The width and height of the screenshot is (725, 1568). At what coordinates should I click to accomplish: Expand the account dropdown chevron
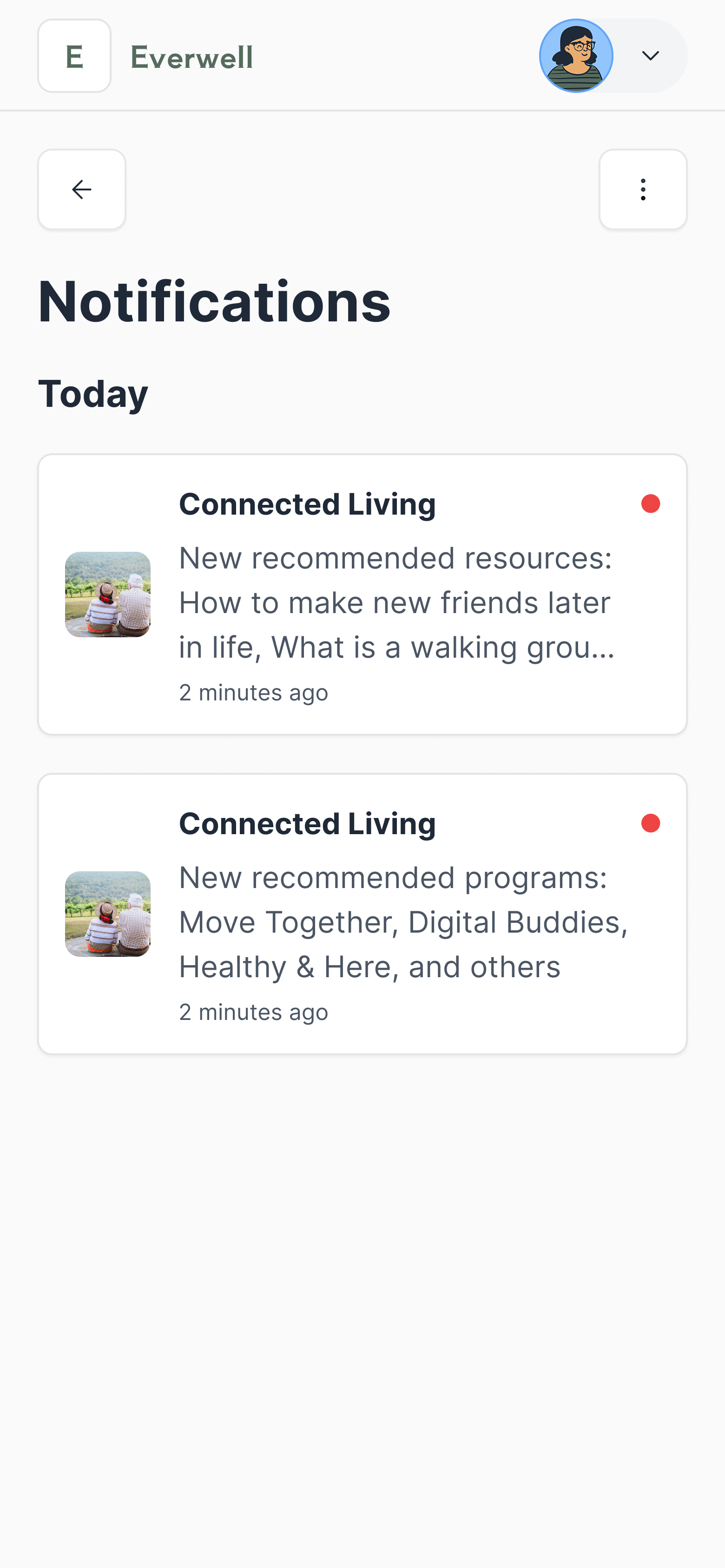click(650, 55)
